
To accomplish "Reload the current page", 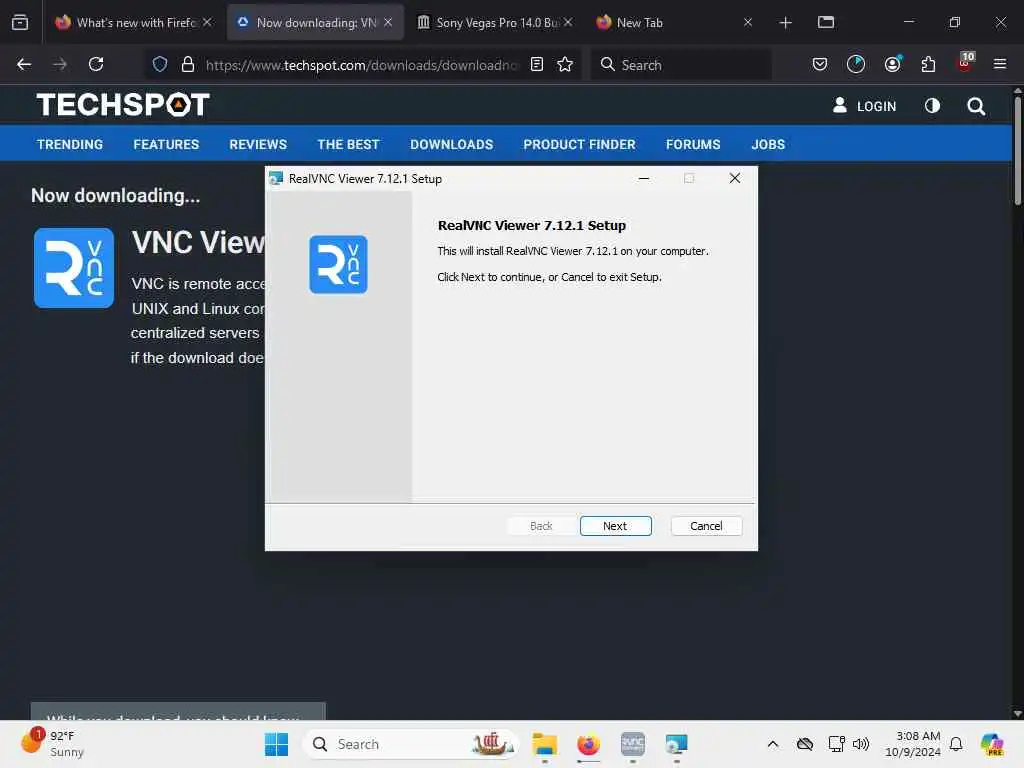I will click(96, 64).
